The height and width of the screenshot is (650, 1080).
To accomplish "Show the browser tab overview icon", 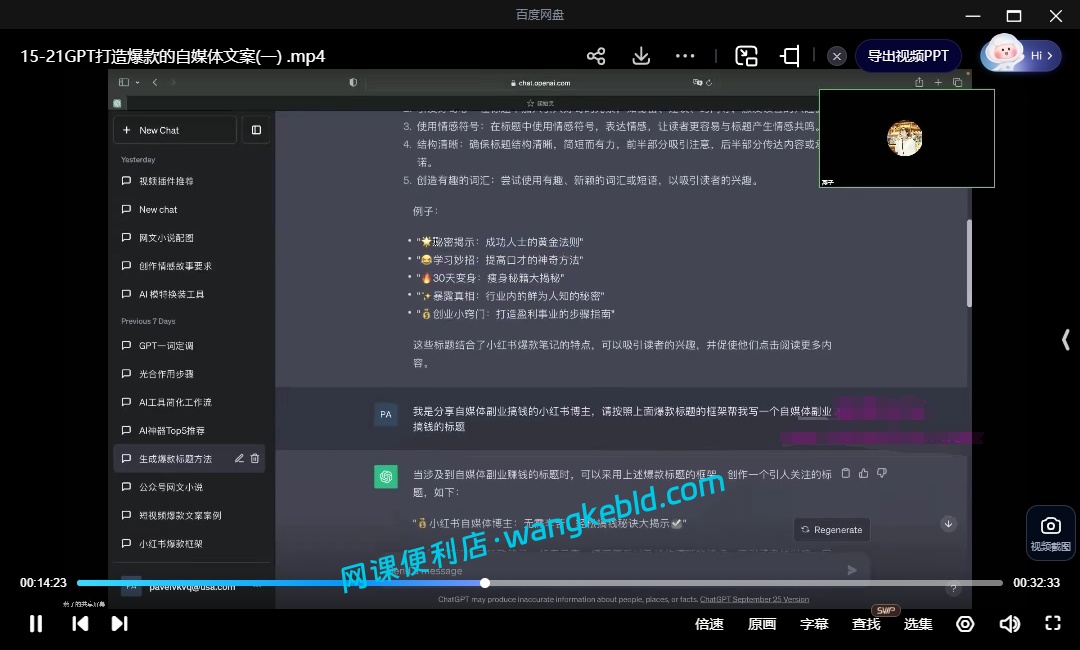I will click(x=957, y=82).
